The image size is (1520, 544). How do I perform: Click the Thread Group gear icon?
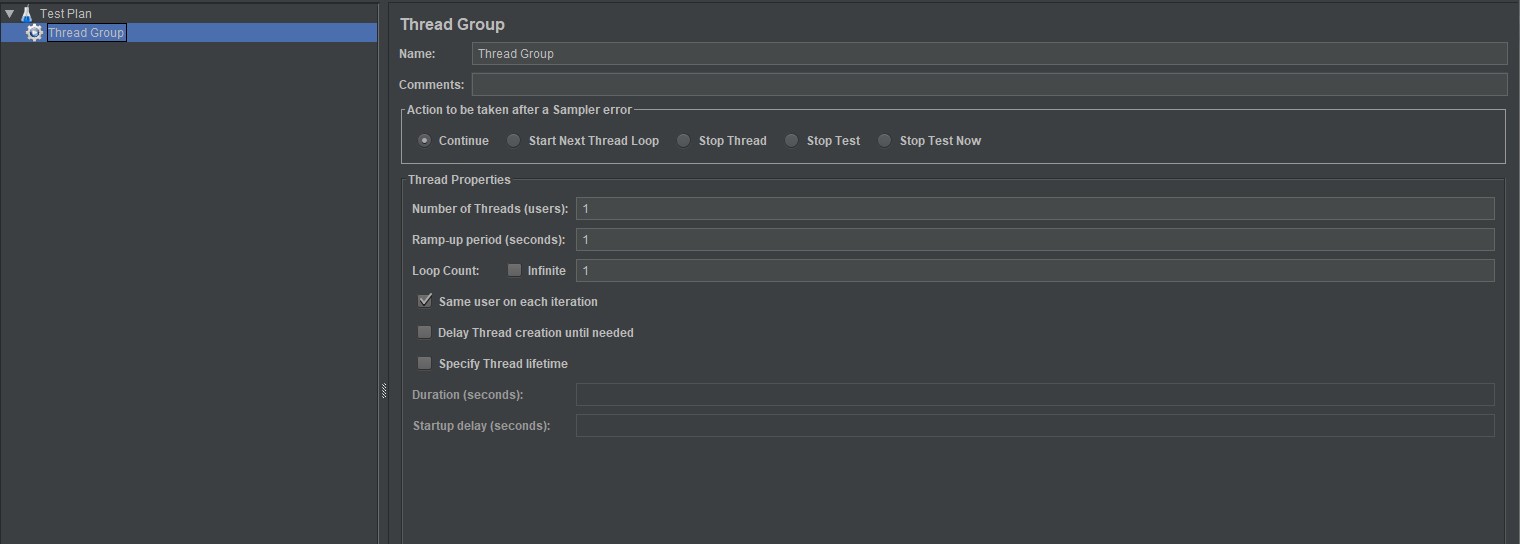point(35,33)
